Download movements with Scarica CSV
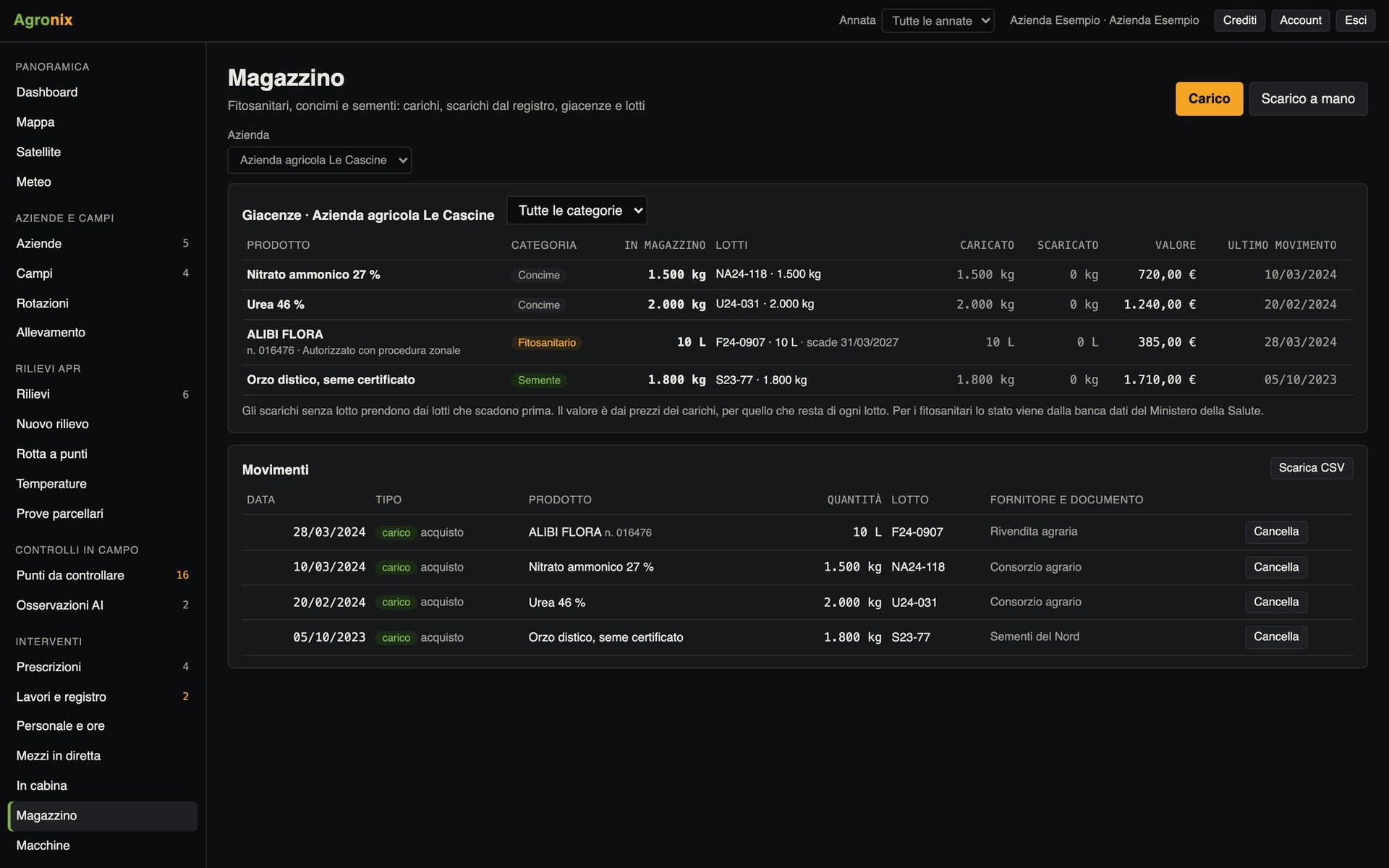 (1311, 468)
